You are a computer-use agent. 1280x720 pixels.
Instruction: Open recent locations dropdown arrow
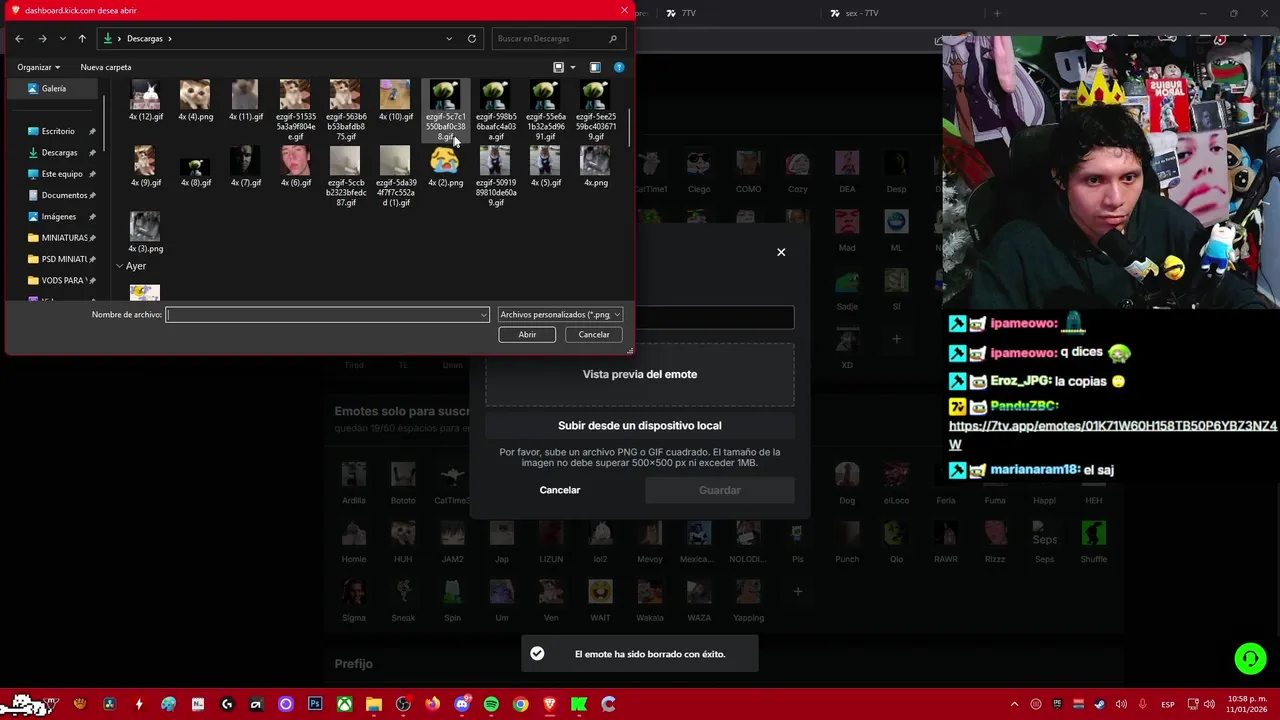click(x=62, y=38)
